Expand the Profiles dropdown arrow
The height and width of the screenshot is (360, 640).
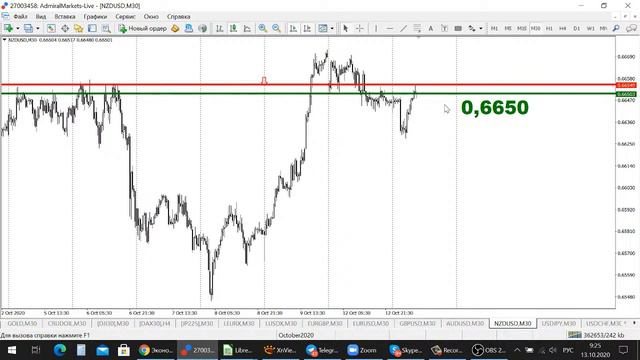(38, 29)
